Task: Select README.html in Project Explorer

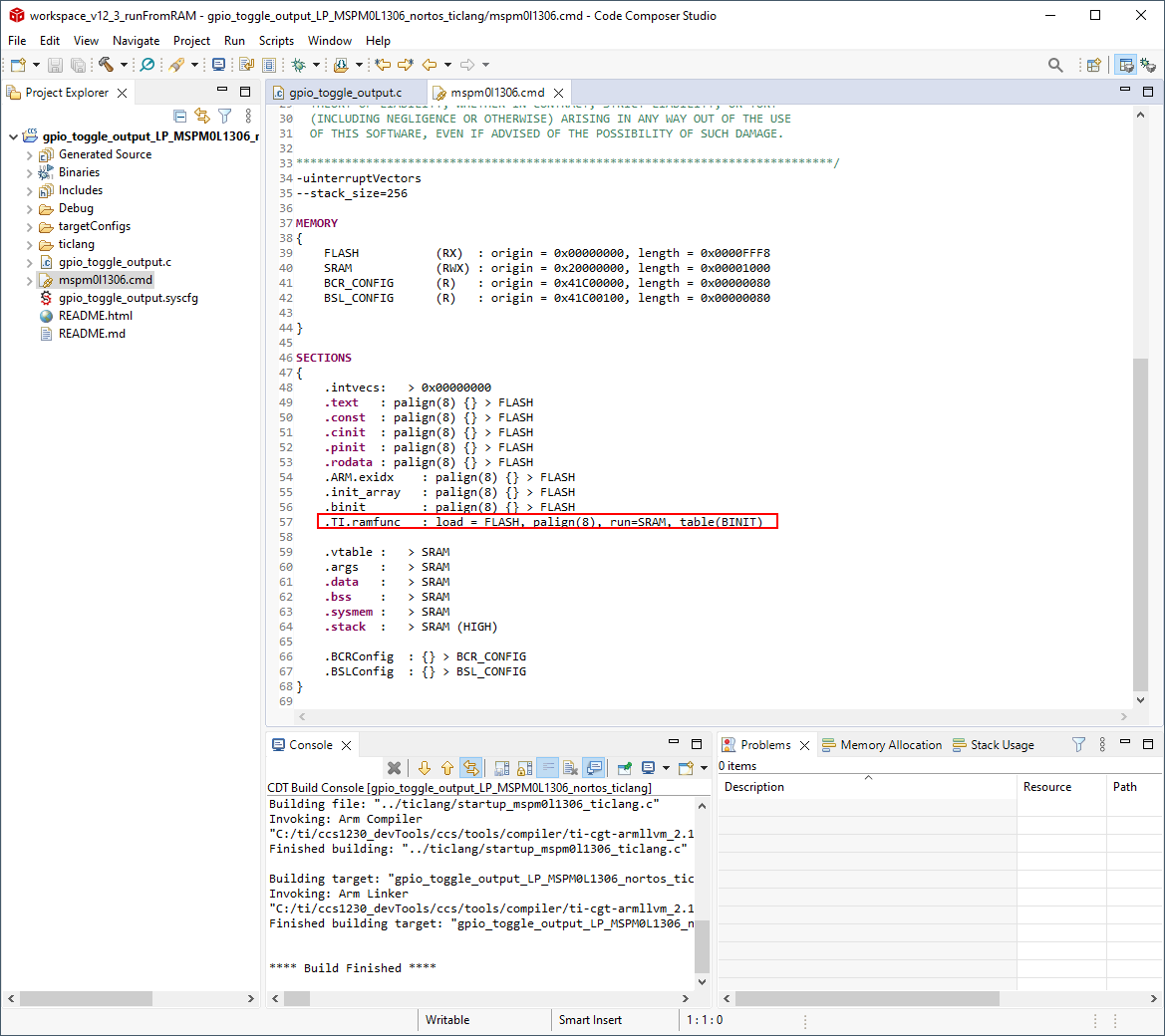Action: 95,316
